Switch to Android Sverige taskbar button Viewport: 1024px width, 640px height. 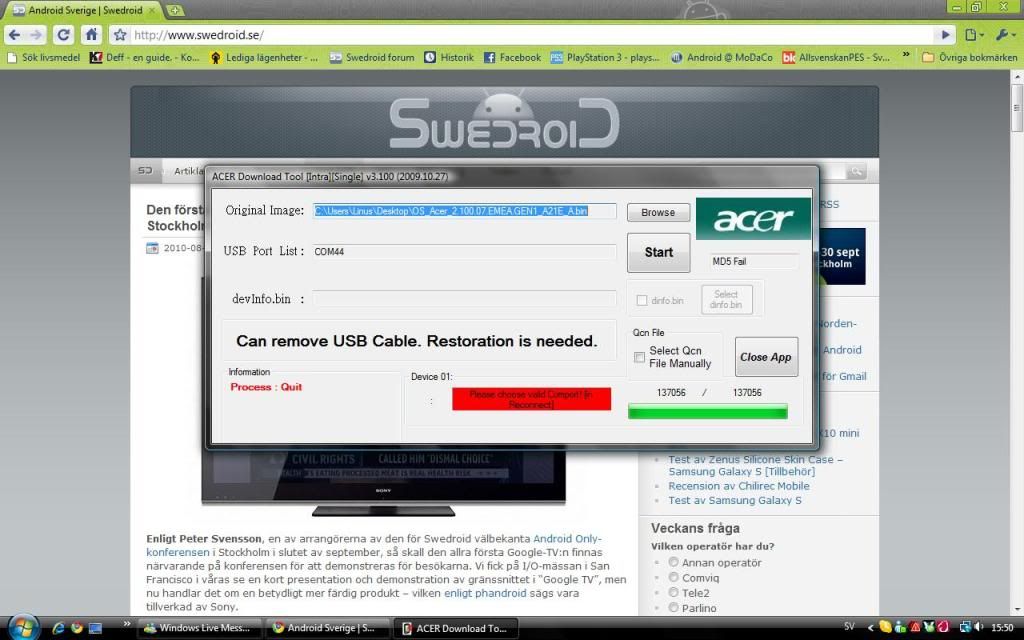328,628
